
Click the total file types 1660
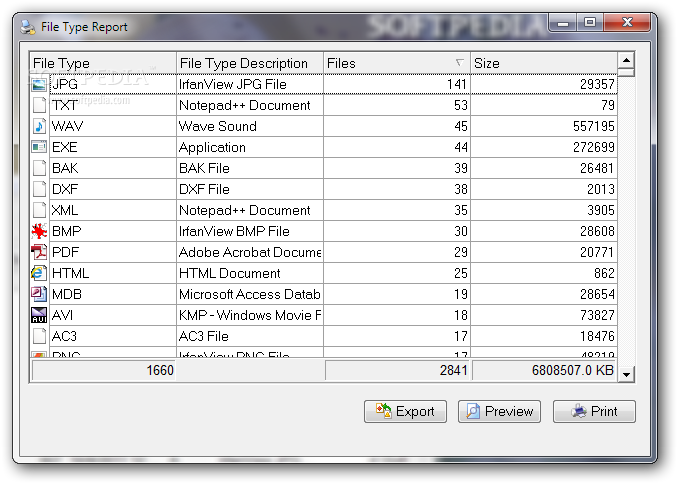(x=160, y=370)
